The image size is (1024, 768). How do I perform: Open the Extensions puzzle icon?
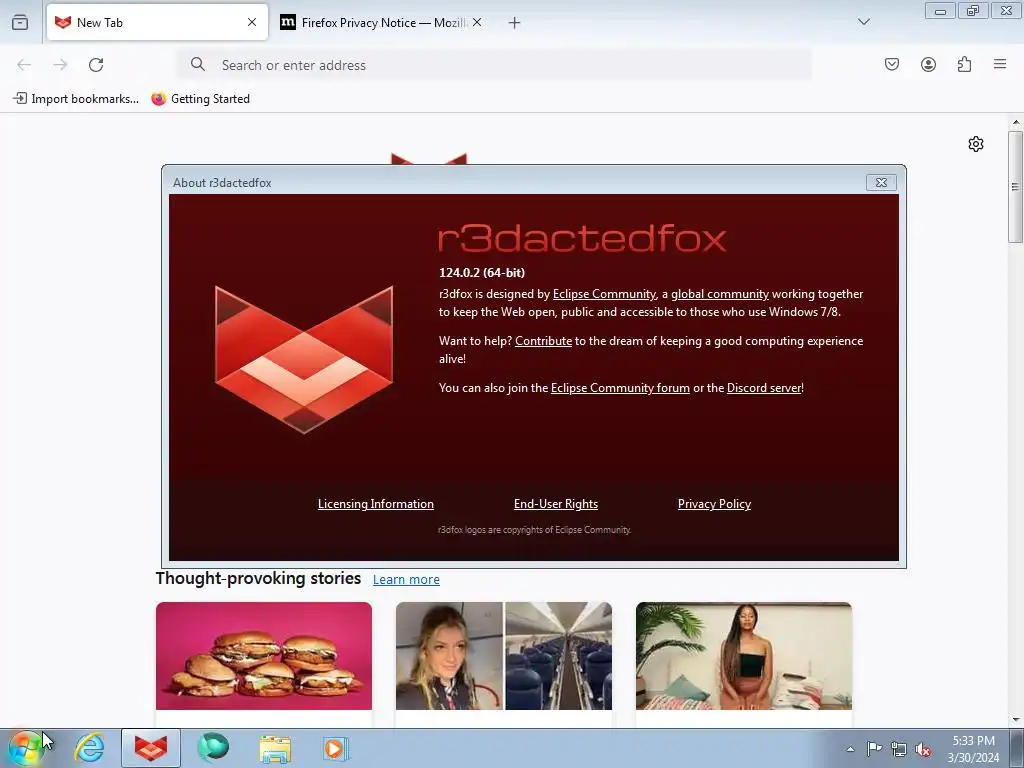tap(964, 64)
